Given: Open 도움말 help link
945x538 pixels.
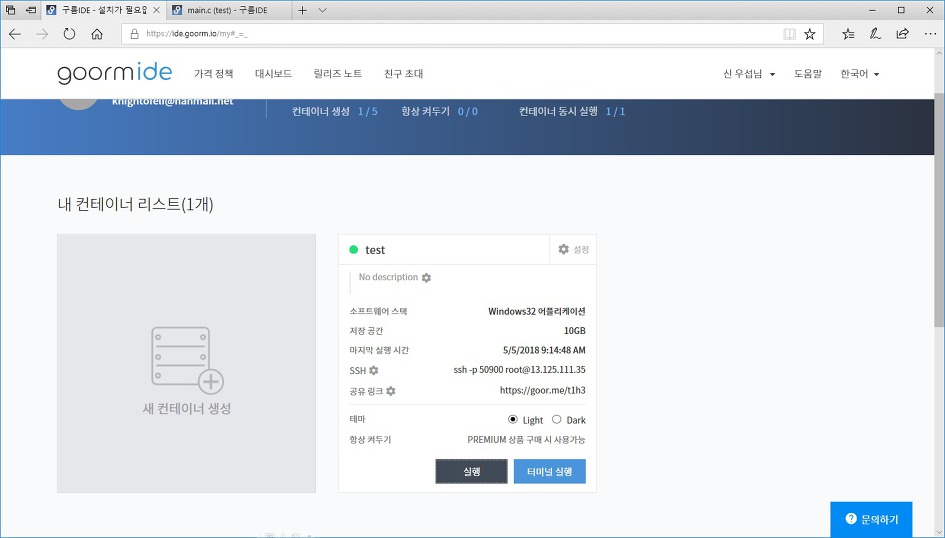Looking at the screenshot, I should click(808, 74).
